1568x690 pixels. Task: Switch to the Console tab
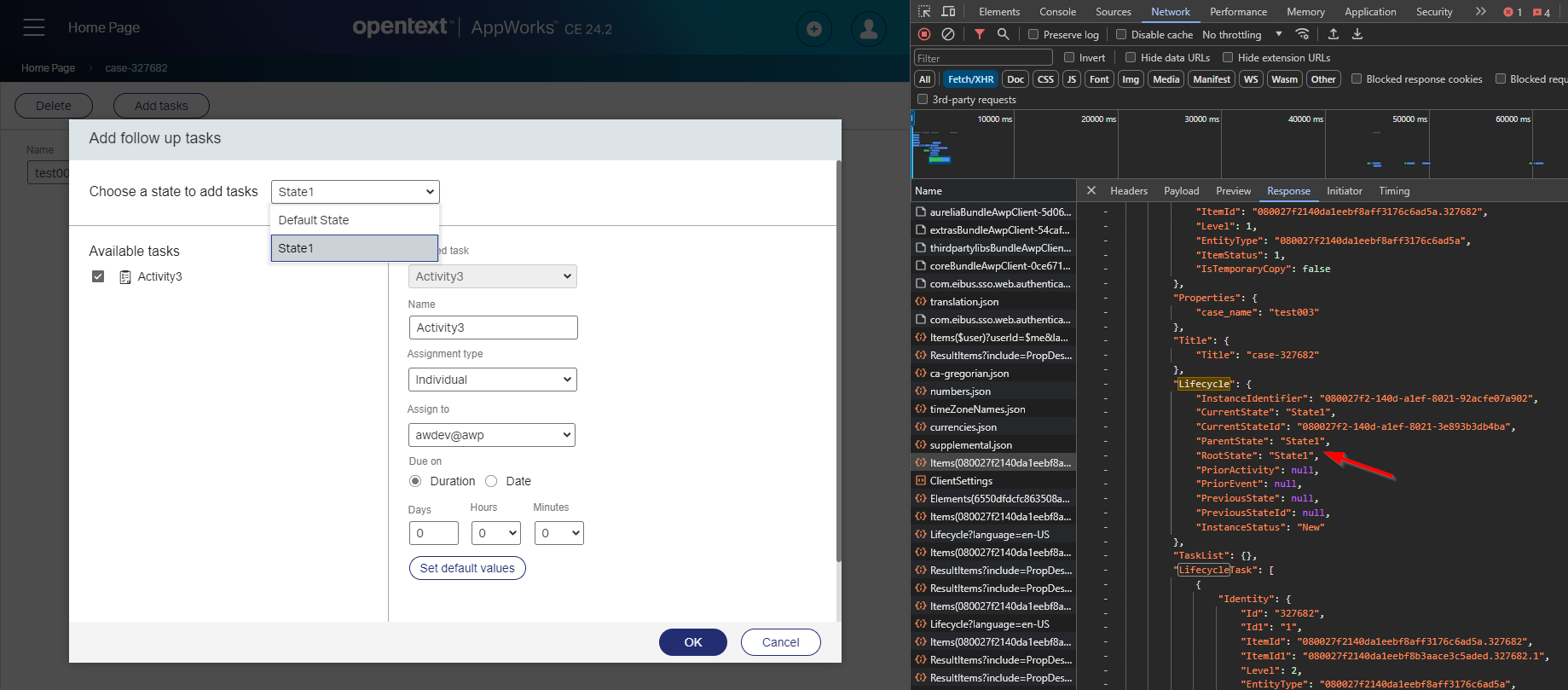(1057, 12)
